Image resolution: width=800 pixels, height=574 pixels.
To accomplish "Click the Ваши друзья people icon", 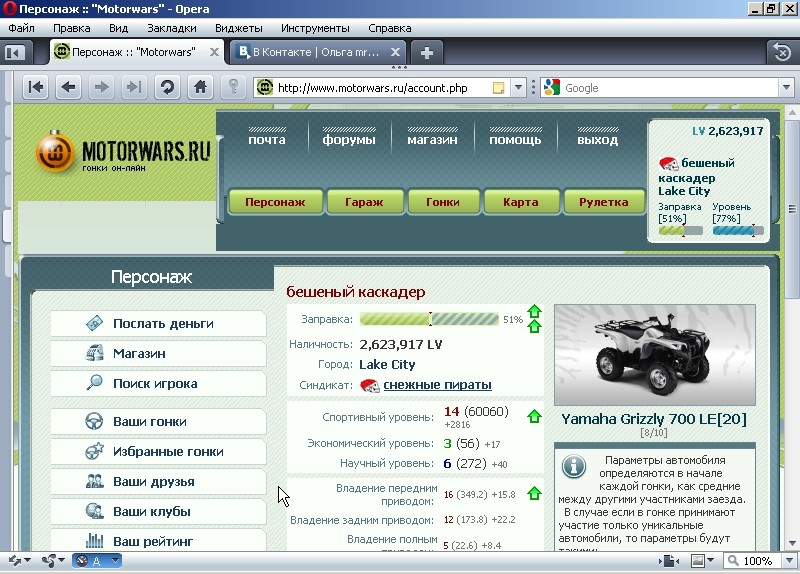I will click(95, 481).
